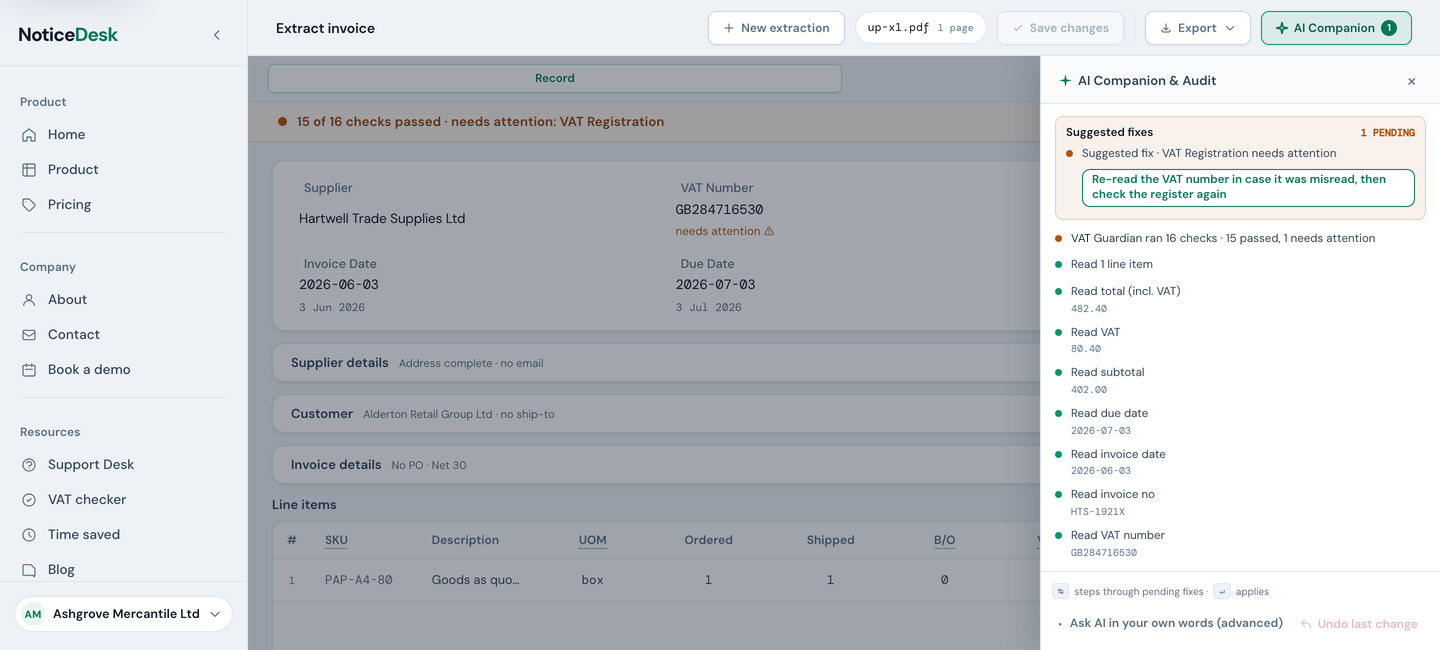The image size is (1440, 650).
Task: Click the Product table icon
Action: click(x=29, y=170)
